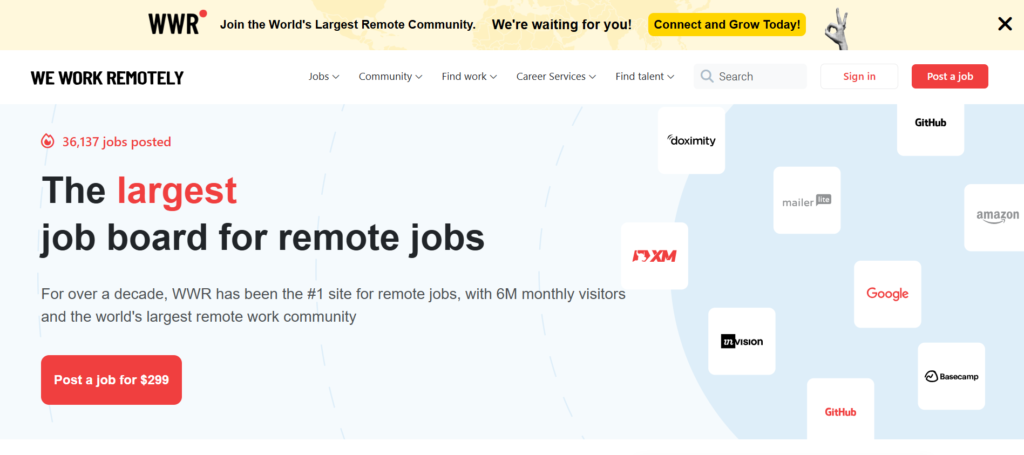Click the search magnifier icon
This screenshot has width=1024, height=455.
(x=707, y=76)
